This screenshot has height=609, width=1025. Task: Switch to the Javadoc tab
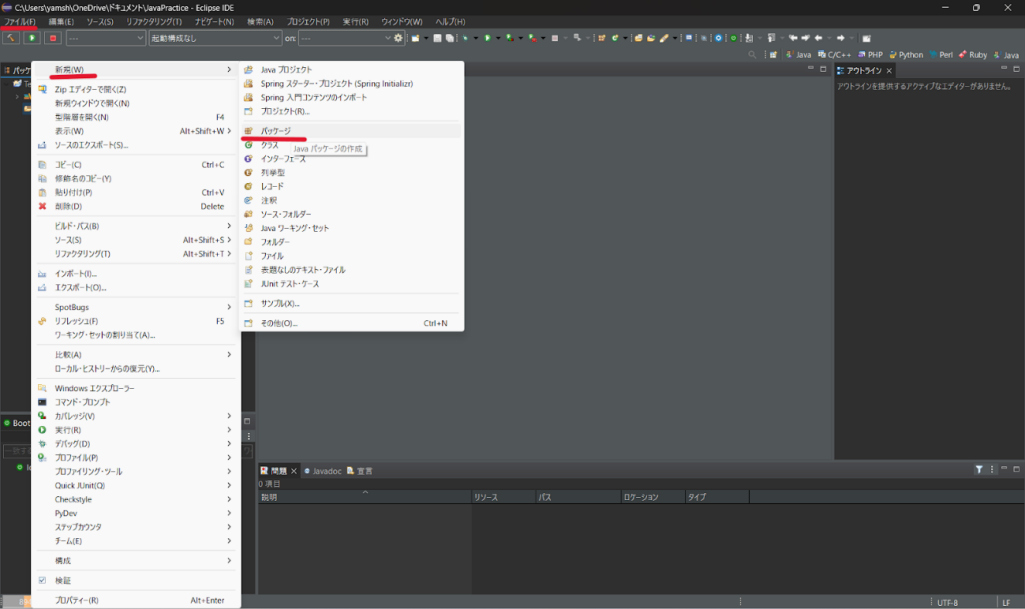pos(322,471)
